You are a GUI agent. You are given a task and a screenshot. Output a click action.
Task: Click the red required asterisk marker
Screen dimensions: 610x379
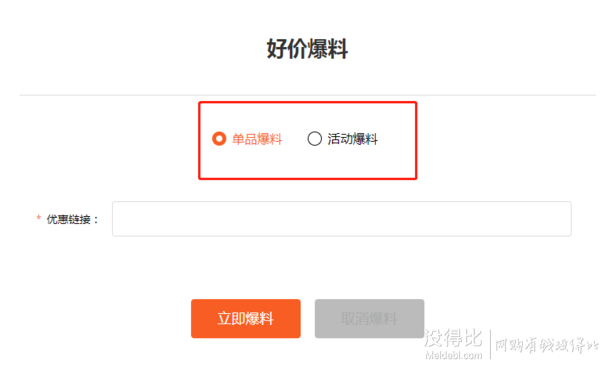[x=39, y=218]
